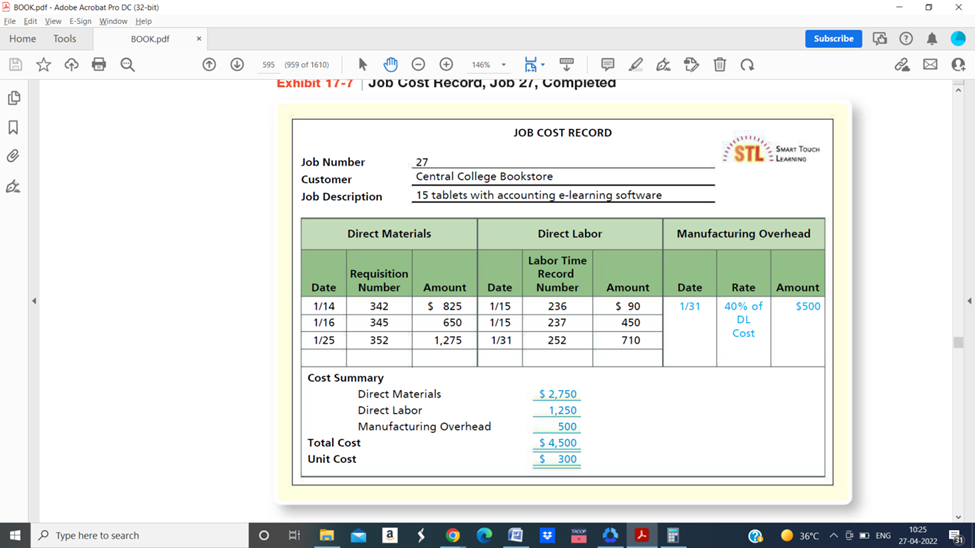This screenshot has width=975, height=548.
Task: Open the Attachments panel paperclip
Action: 13,156
